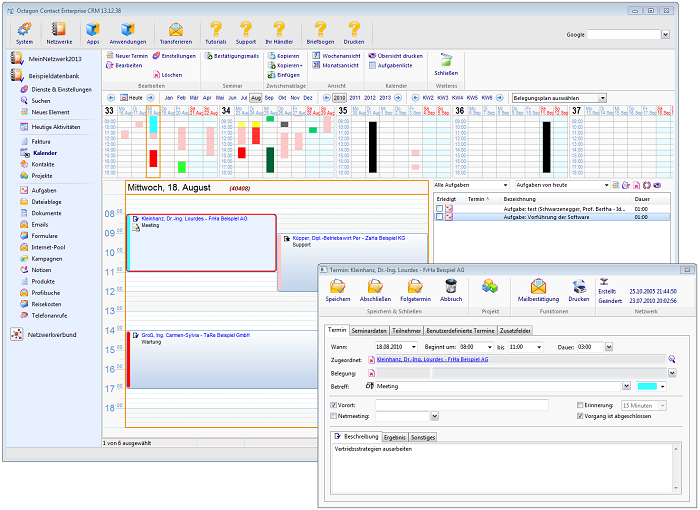Screen dimensions: 700x510
Task: Check Erledigt box for Vorführung der Software
Action: coord(440,217)
